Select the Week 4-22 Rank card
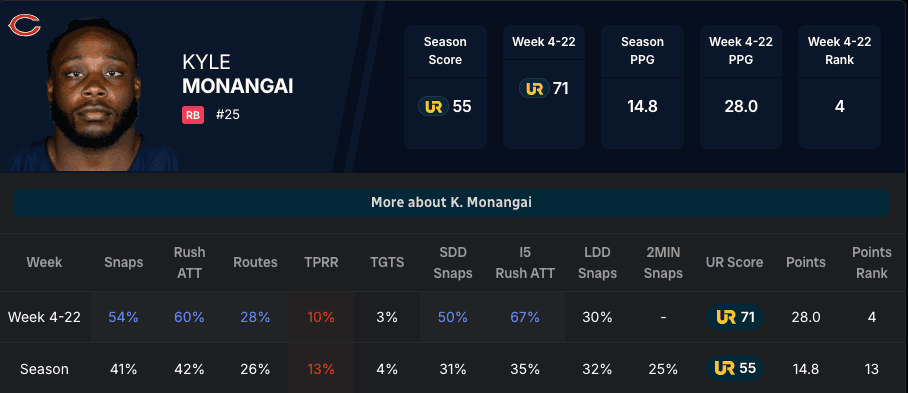The width and height of the screenshot is (908, 393). (x=839, y=87)
